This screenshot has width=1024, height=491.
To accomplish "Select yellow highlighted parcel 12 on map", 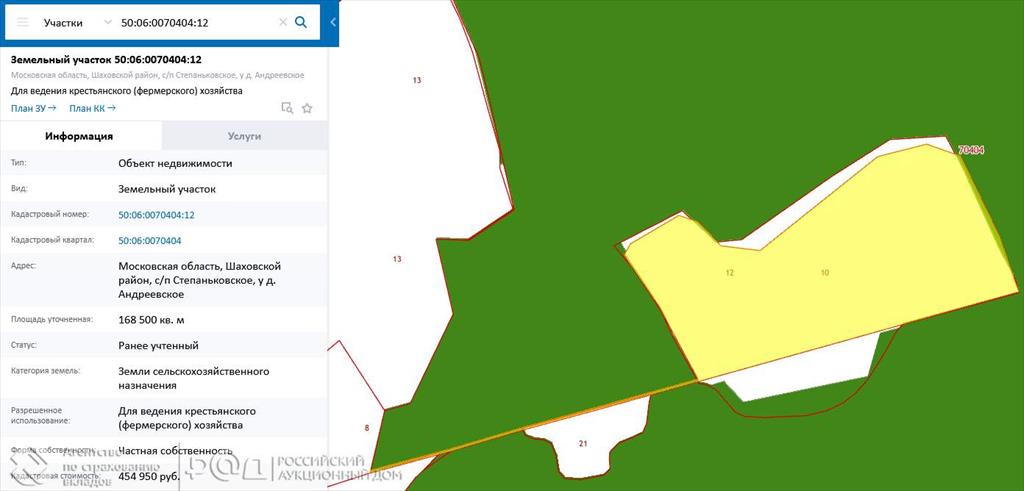I will click(x=730, y=272).
